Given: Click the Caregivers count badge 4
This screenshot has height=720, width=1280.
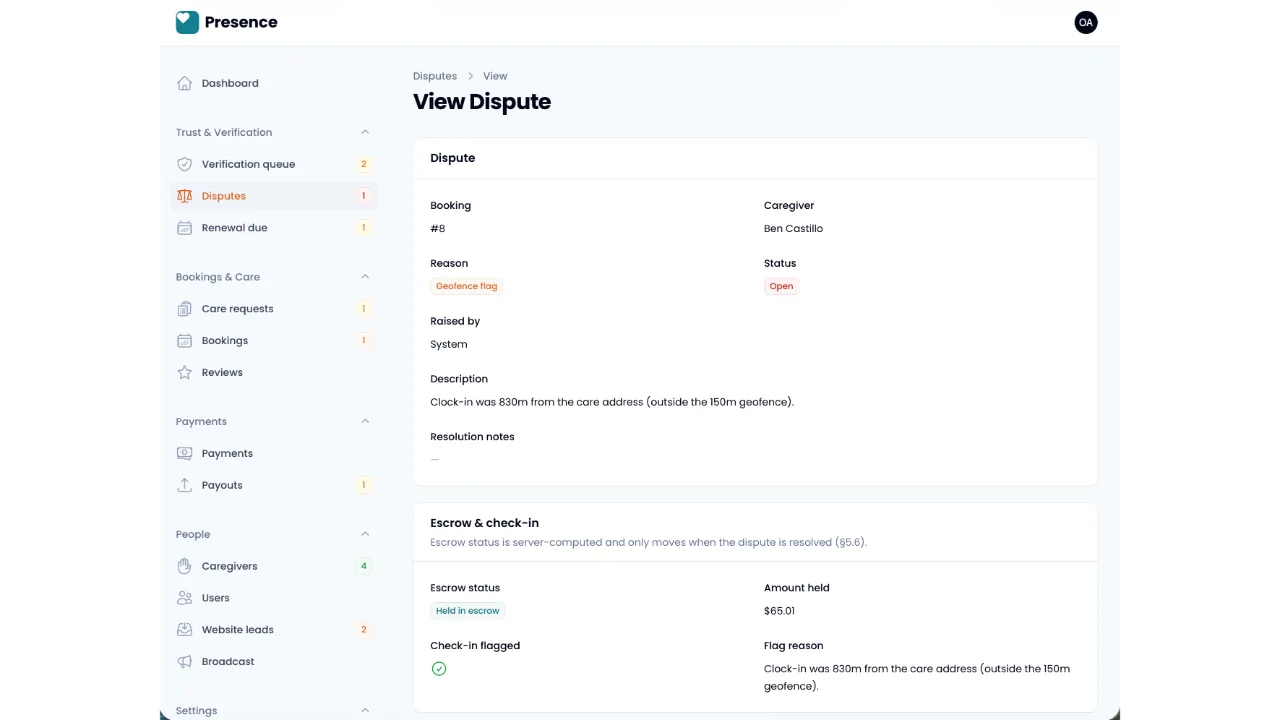Looking at the screenshot, I should (364, 566).
